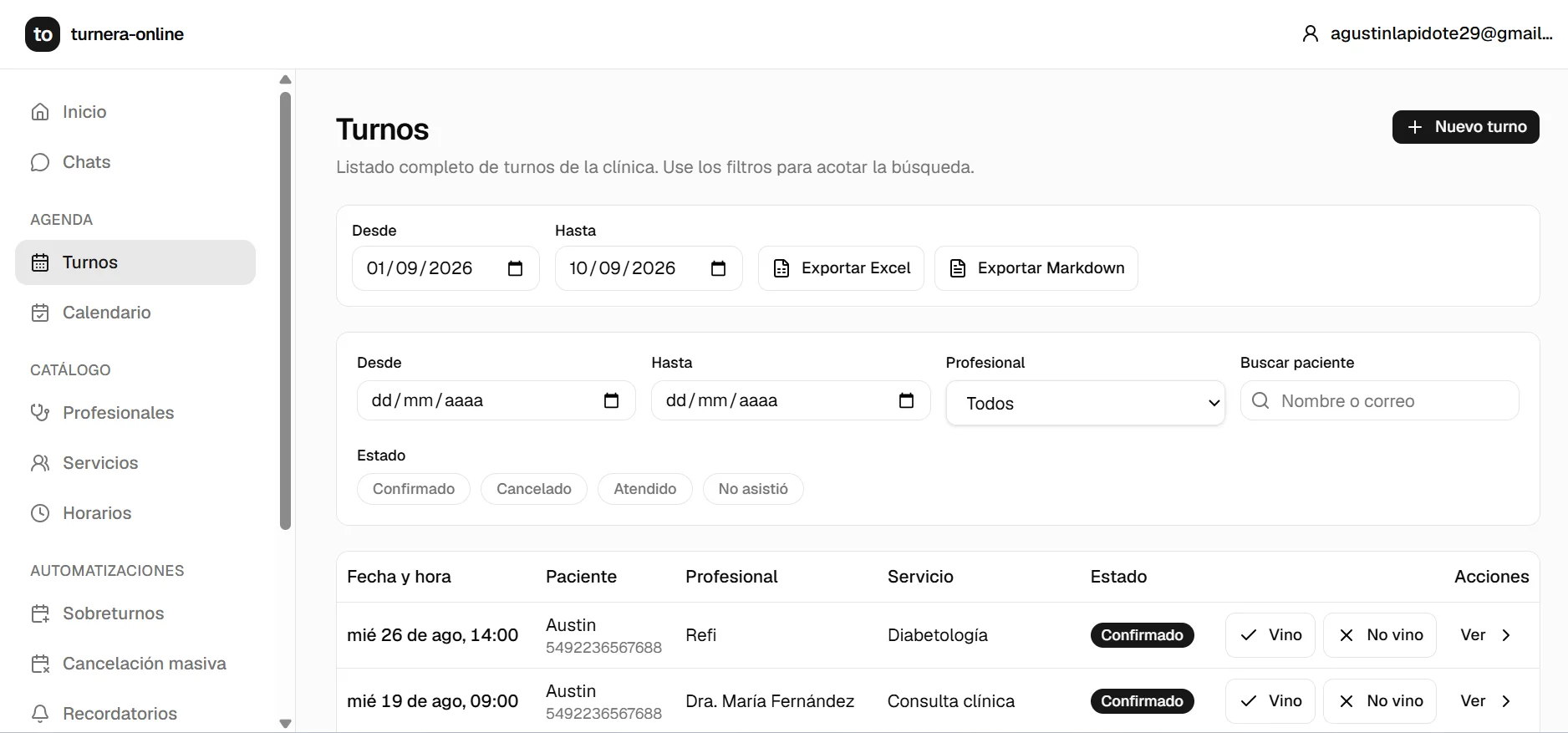
Task: Open calendar picker for top Desde date 01/09/2026
Action: 516,268
